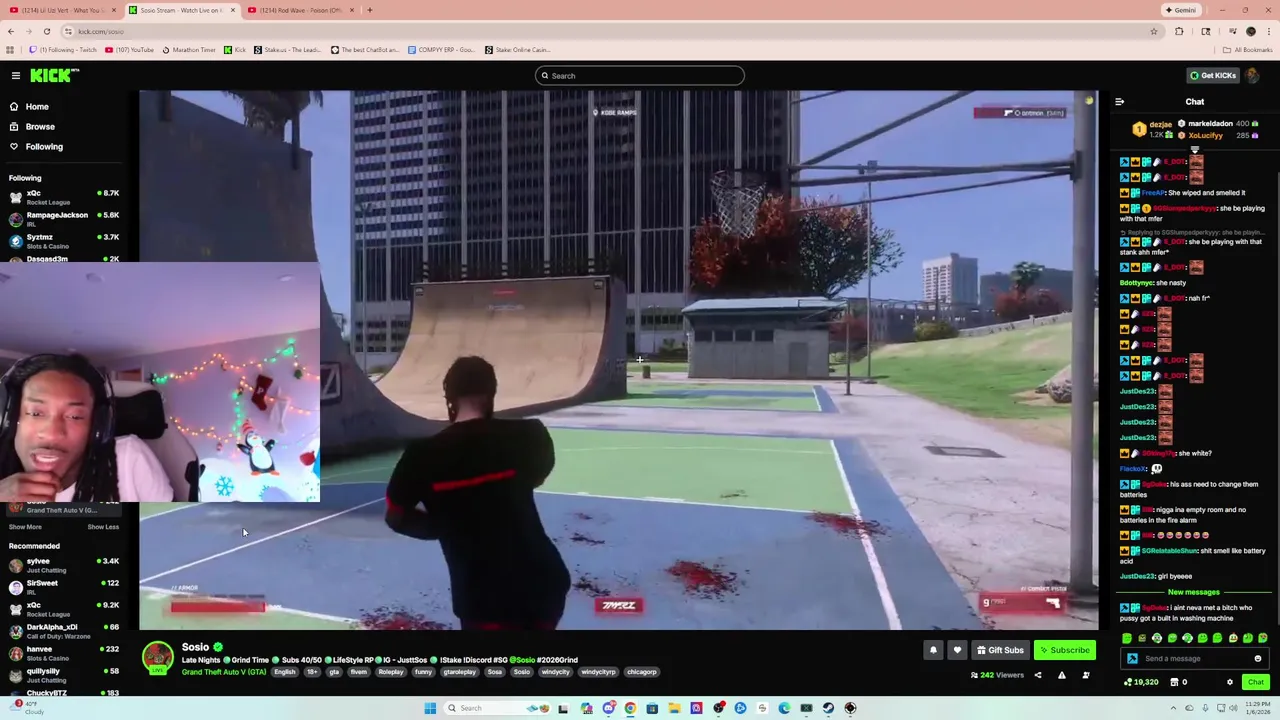This screenshot has width=1280, height=720.
Task: Focus the Kick search box
Action: pyautogui.click(x=640, y=75)
